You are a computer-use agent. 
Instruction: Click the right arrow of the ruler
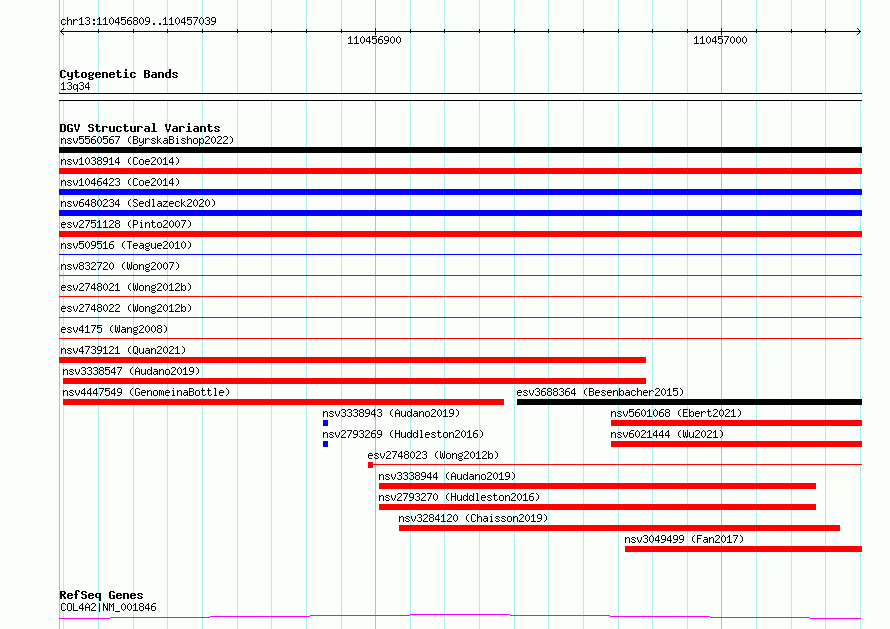point(859,32)
